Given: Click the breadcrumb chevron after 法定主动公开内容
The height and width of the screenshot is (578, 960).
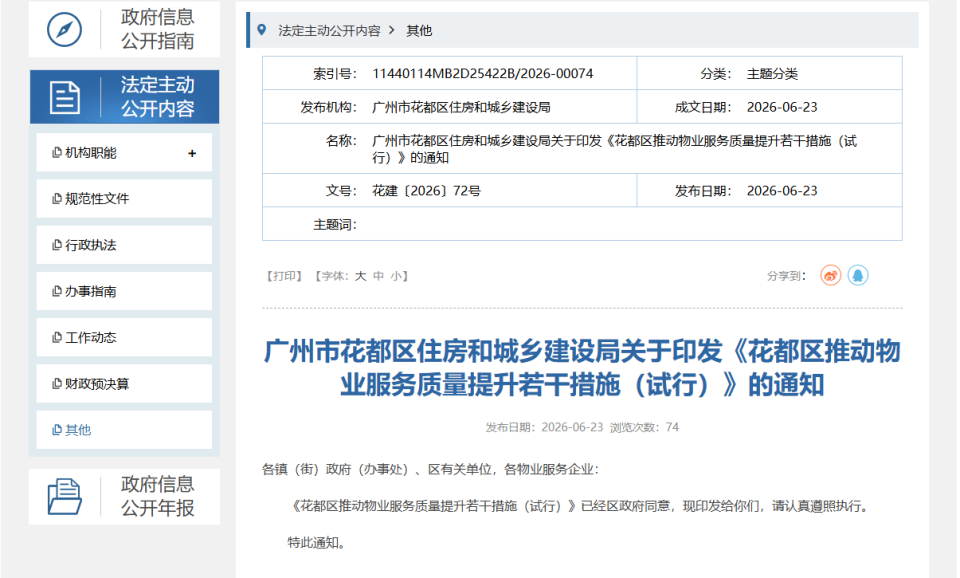Looking at the screenshot, I should [392, 30].
